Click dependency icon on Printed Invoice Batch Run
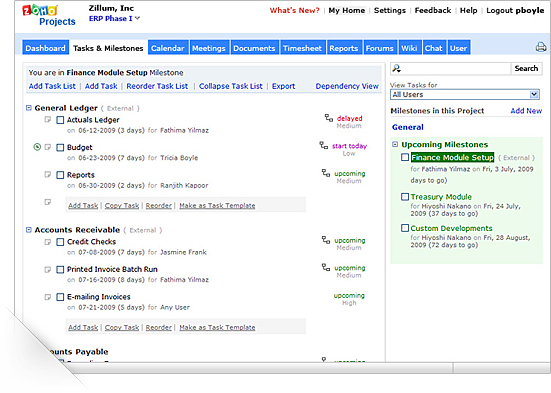The height and width of the screenshot is (393, 551). pos(326,267)
